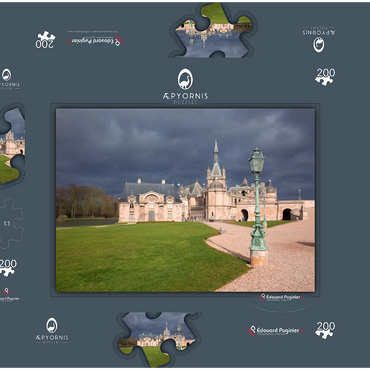Click the Edouard Puginier label at bottom right
Image resolution: width=370 pixels, height=370 pixels.
point(276,330)
